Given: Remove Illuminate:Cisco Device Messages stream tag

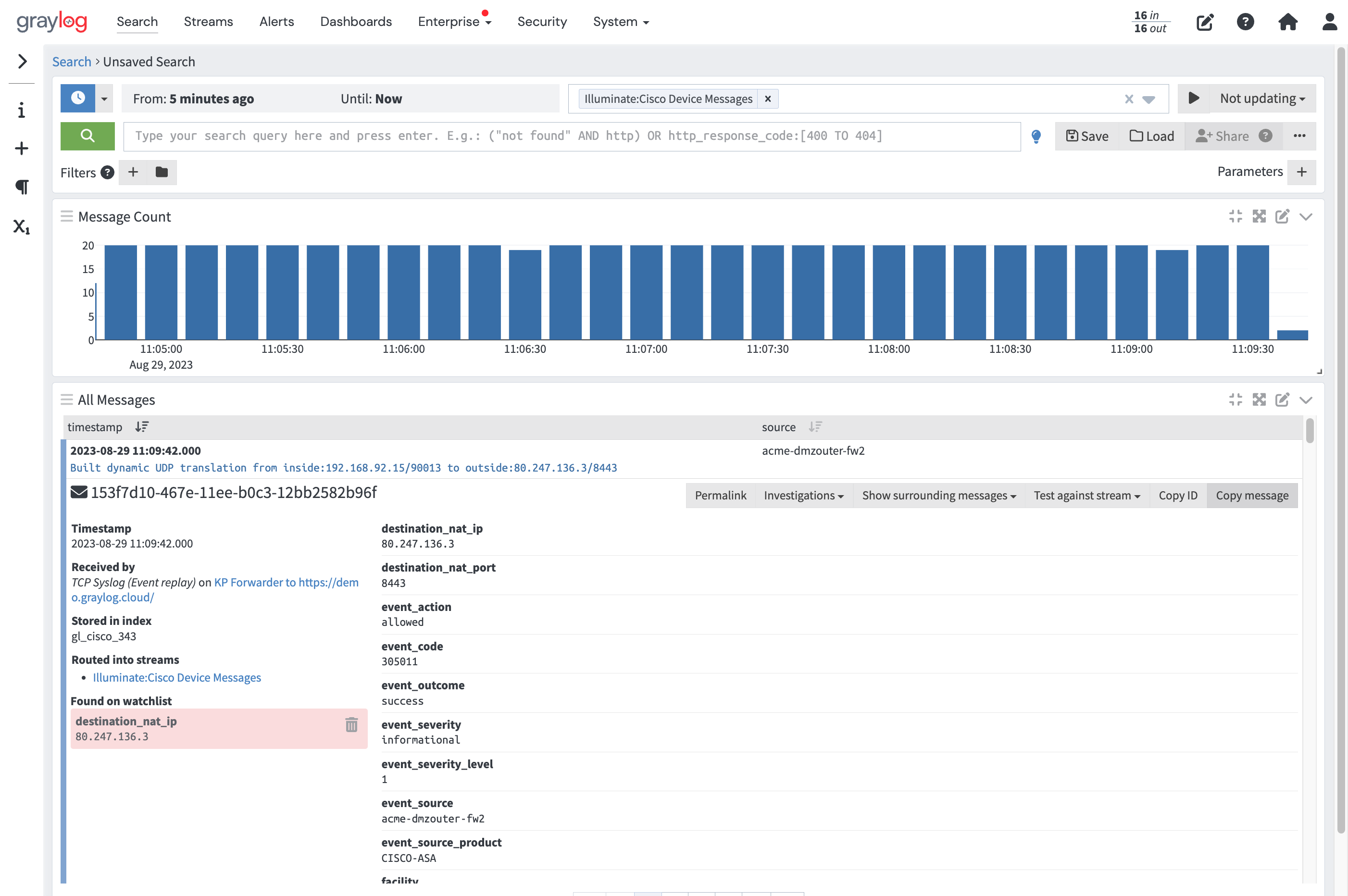Looking at the screenshot, I should [767, 99].
